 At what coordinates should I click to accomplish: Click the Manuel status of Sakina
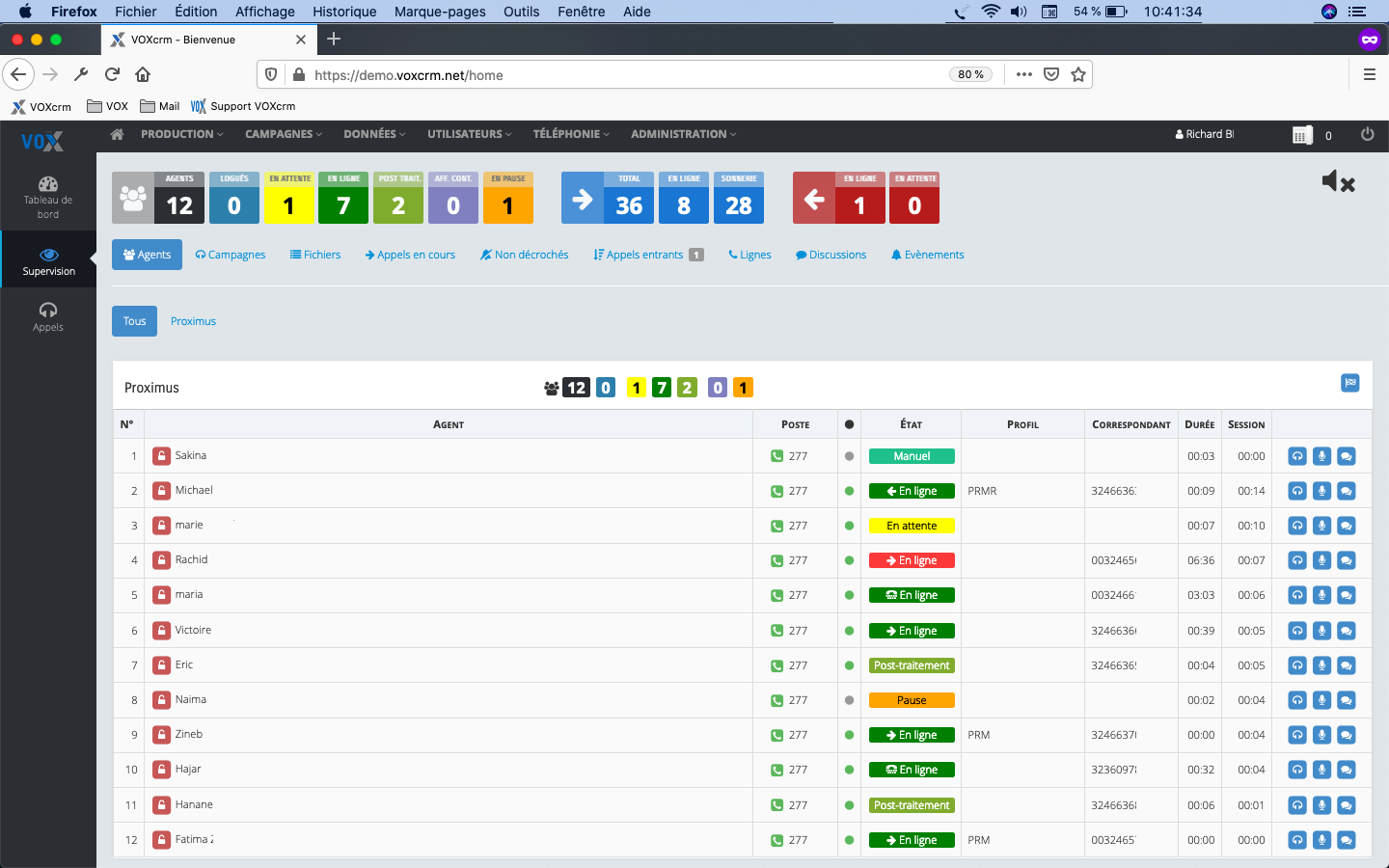(912, 456)
